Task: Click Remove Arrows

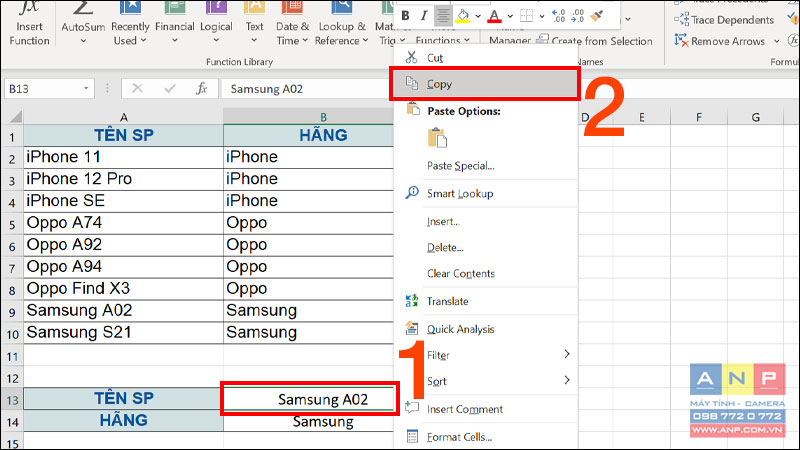Action: (719, 41)
